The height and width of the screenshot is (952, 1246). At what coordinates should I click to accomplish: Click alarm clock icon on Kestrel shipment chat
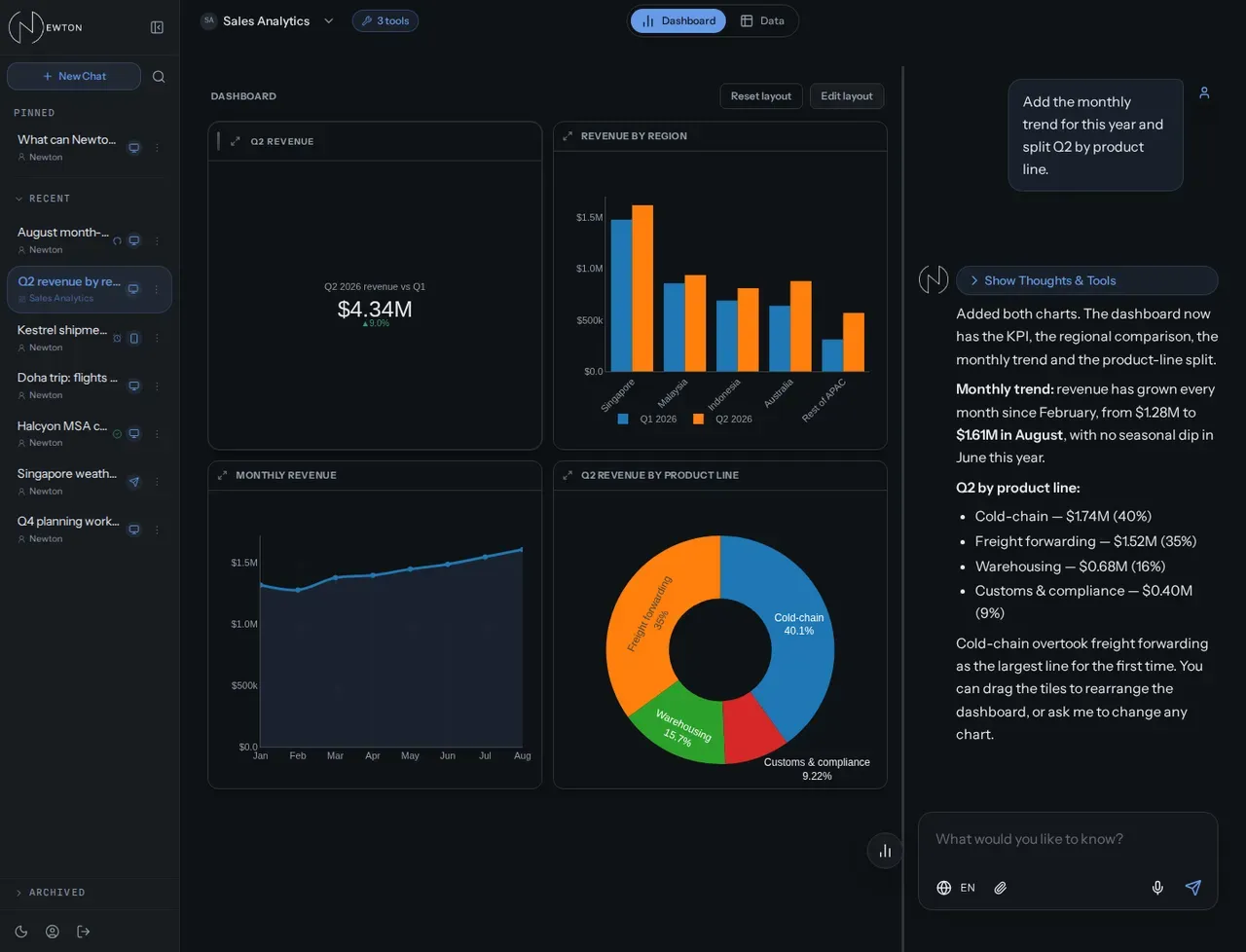click(117, 338)
